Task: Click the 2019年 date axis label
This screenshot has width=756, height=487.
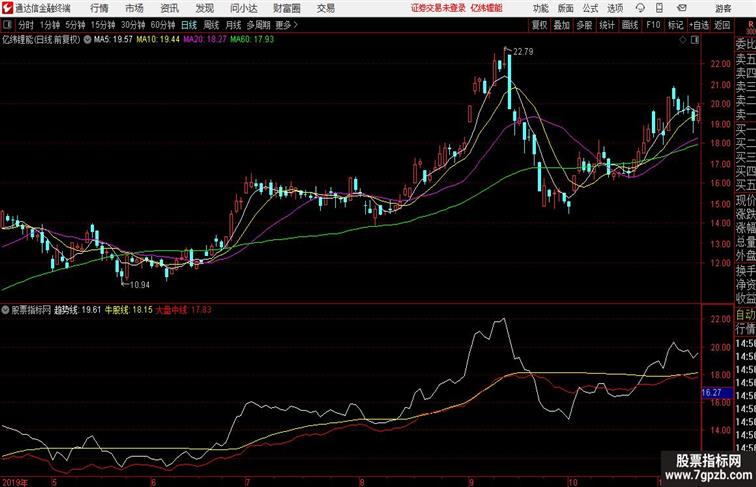Action: pos(14,482)
